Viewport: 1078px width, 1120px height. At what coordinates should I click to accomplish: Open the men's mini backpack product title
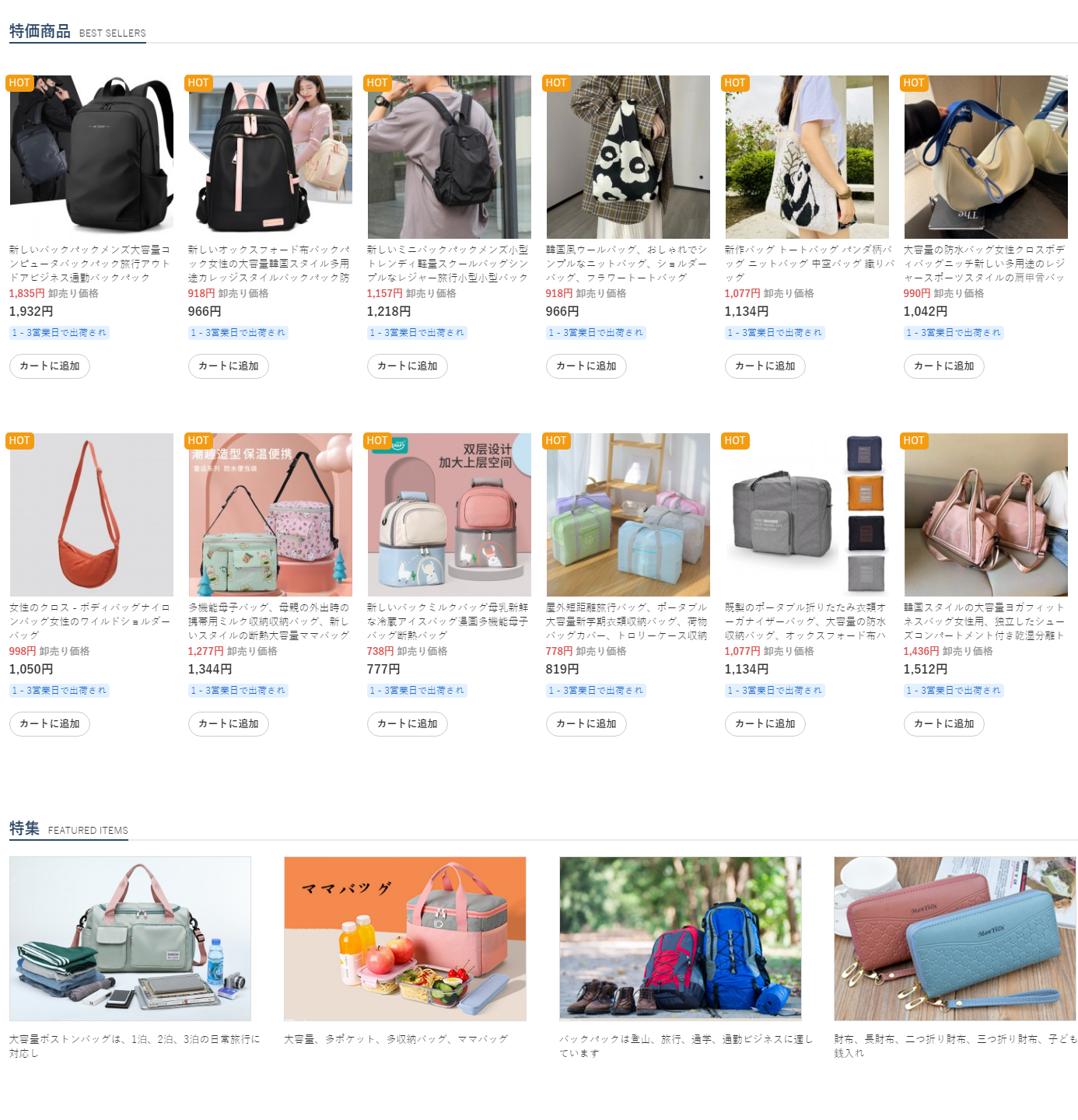tap(448, 264)
